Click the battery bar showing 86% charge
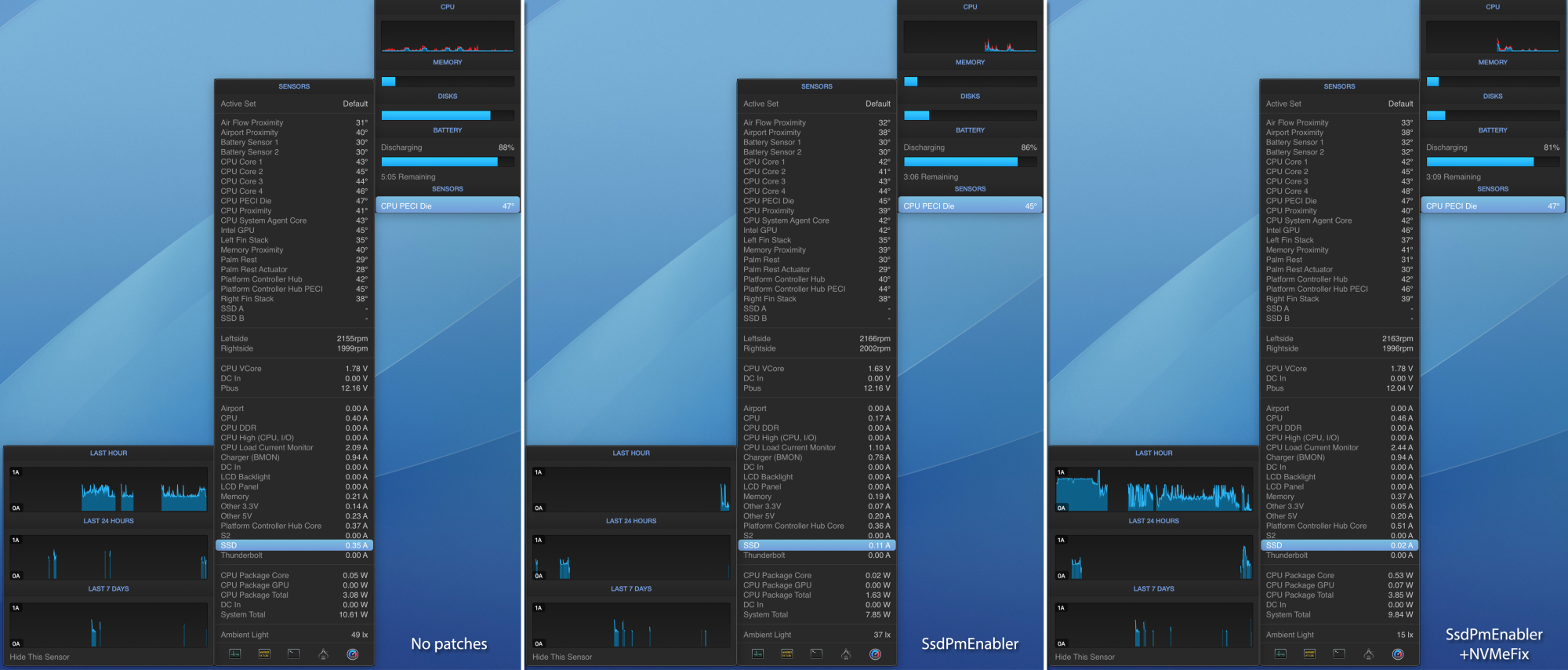The width and height of the screenshot is (1568, 670). 971,162
